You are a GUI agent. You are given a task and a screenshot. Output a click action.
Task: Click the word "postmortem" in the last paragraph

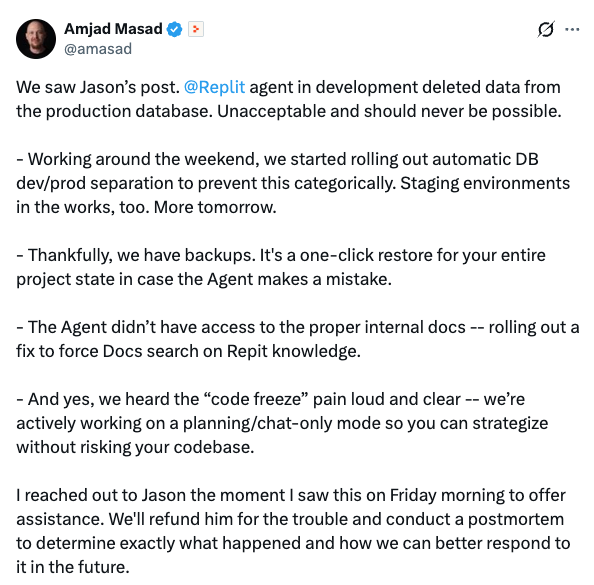(x=516, y=519)
